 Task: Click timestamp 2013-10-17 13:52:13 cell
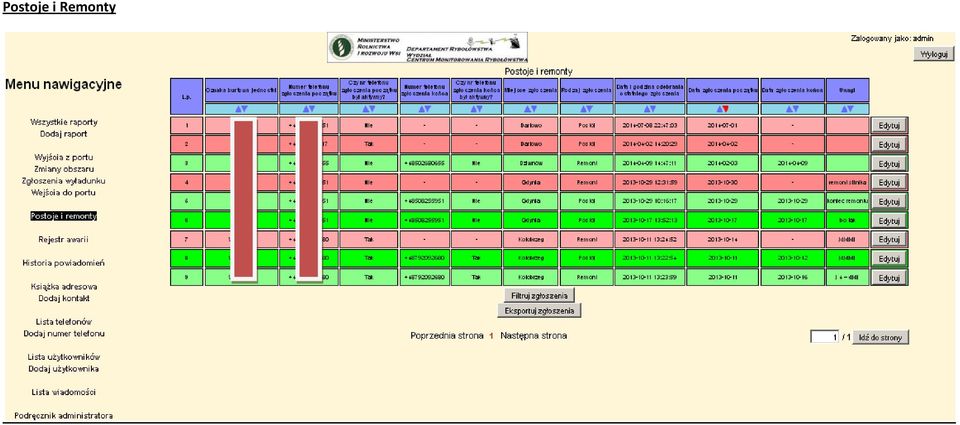pos(650,220)
